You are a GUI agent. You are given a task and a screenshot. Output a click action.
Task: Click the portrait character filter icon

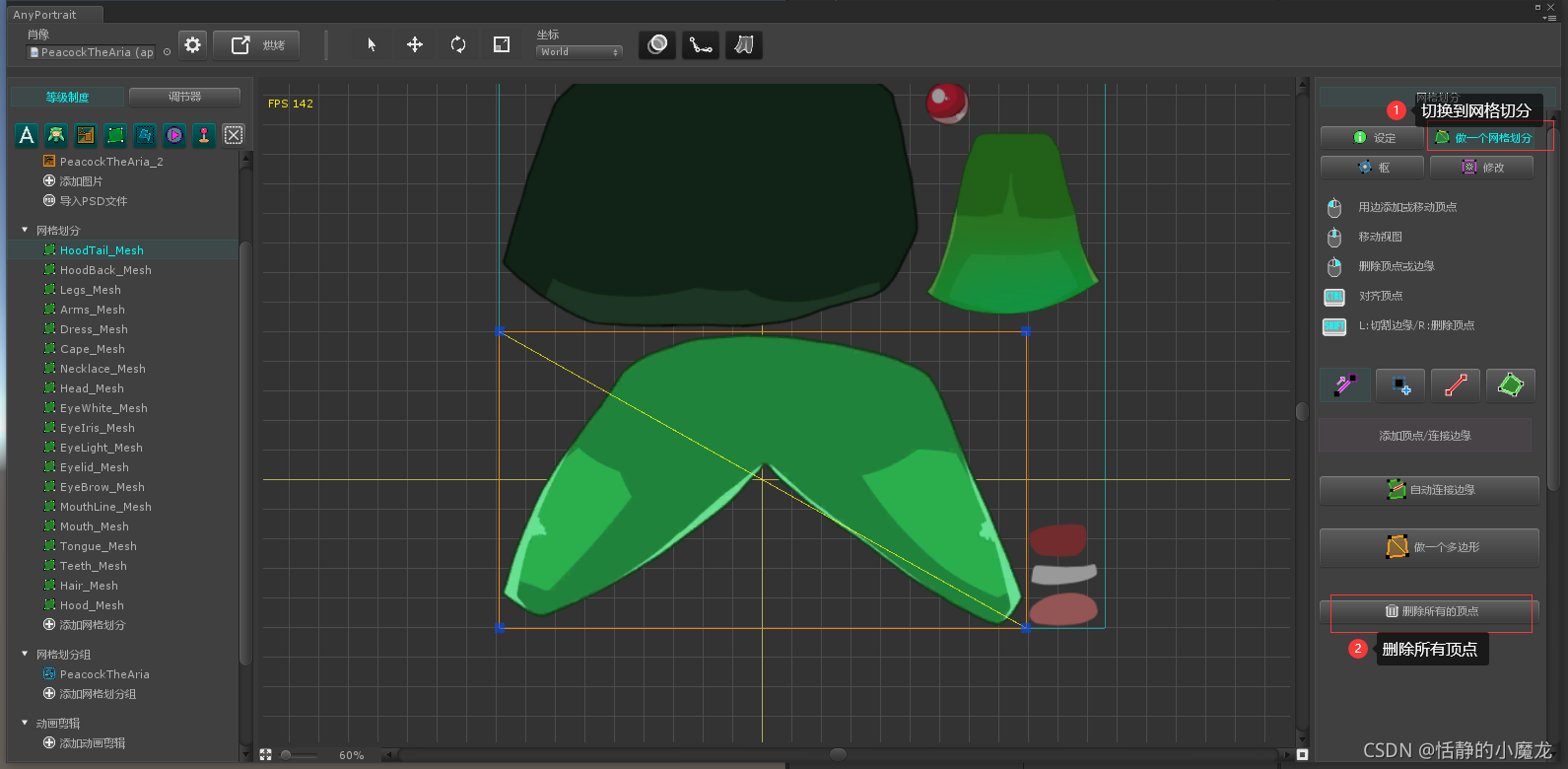click(56, 135)
